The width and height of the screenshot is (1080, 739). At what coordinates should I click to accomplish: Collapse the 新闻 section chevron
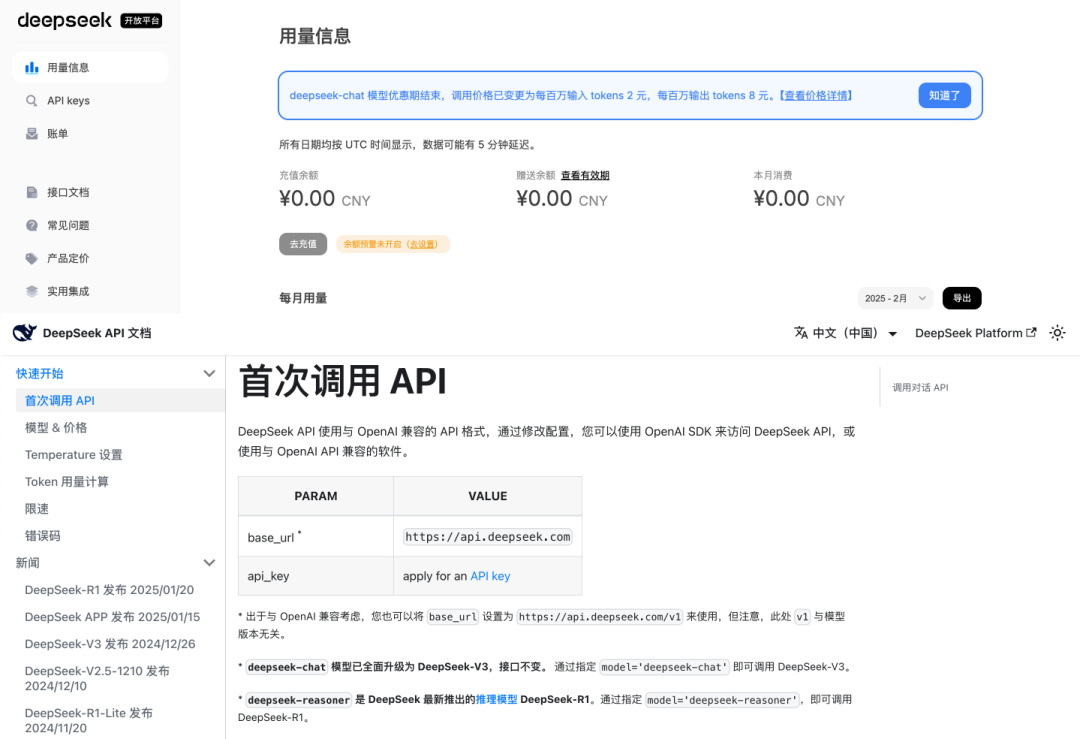[x=209, y=563]
